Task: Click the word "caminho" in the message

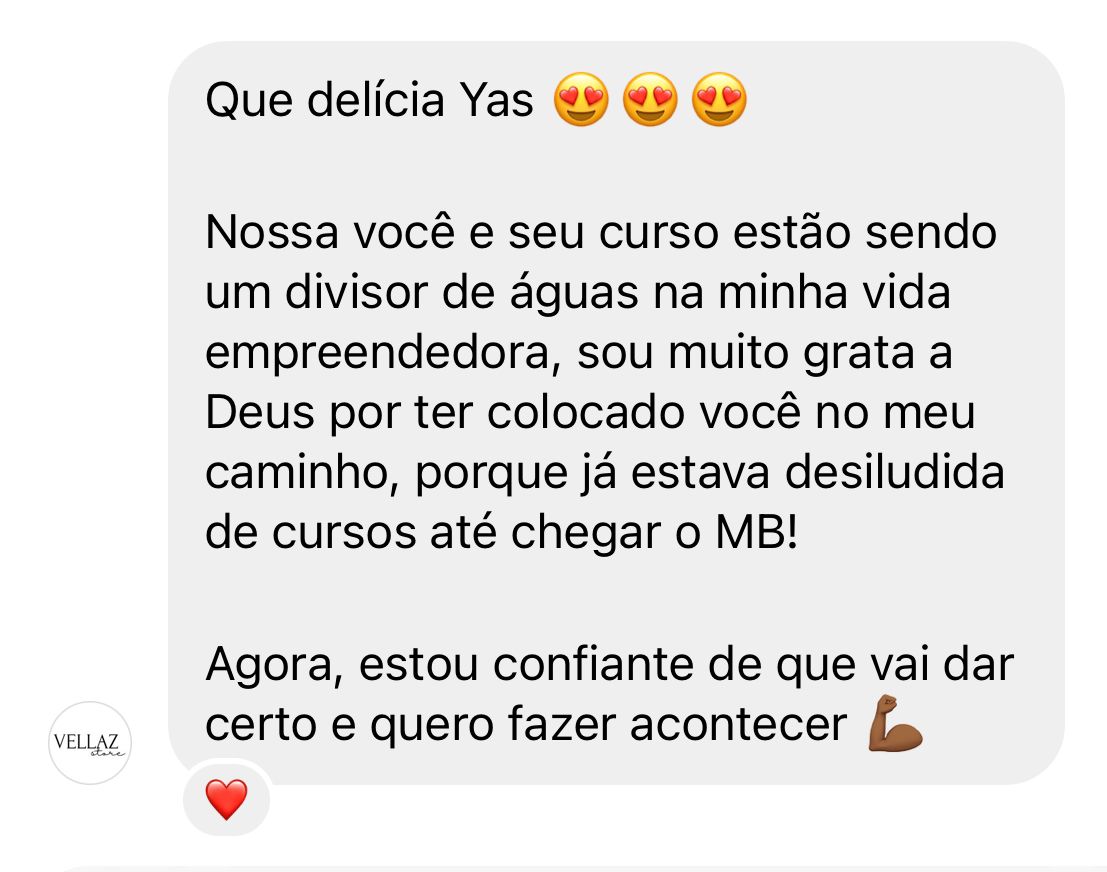Action: 297,472
